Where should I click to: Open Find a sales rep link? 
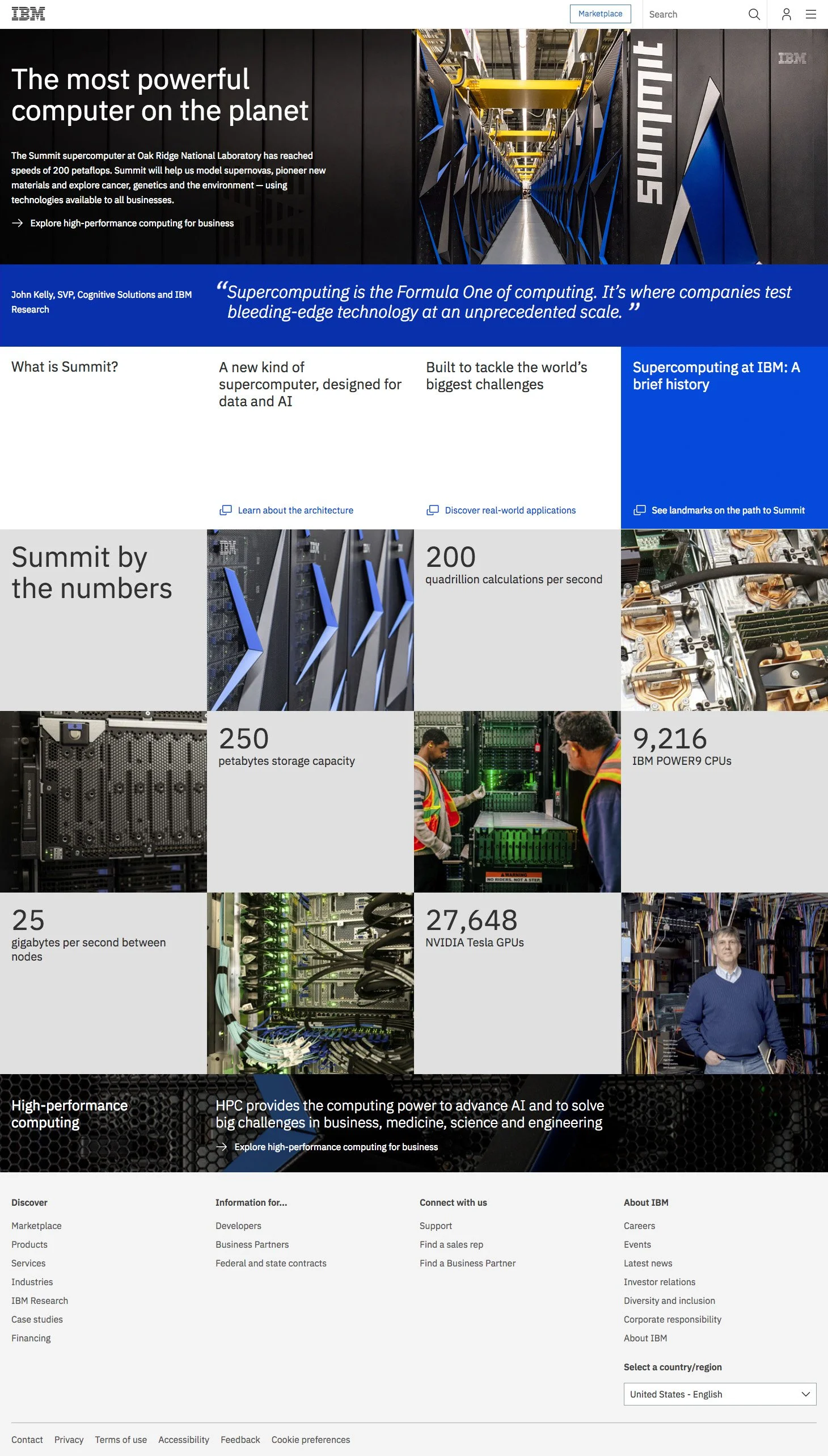click(451, 1244)
